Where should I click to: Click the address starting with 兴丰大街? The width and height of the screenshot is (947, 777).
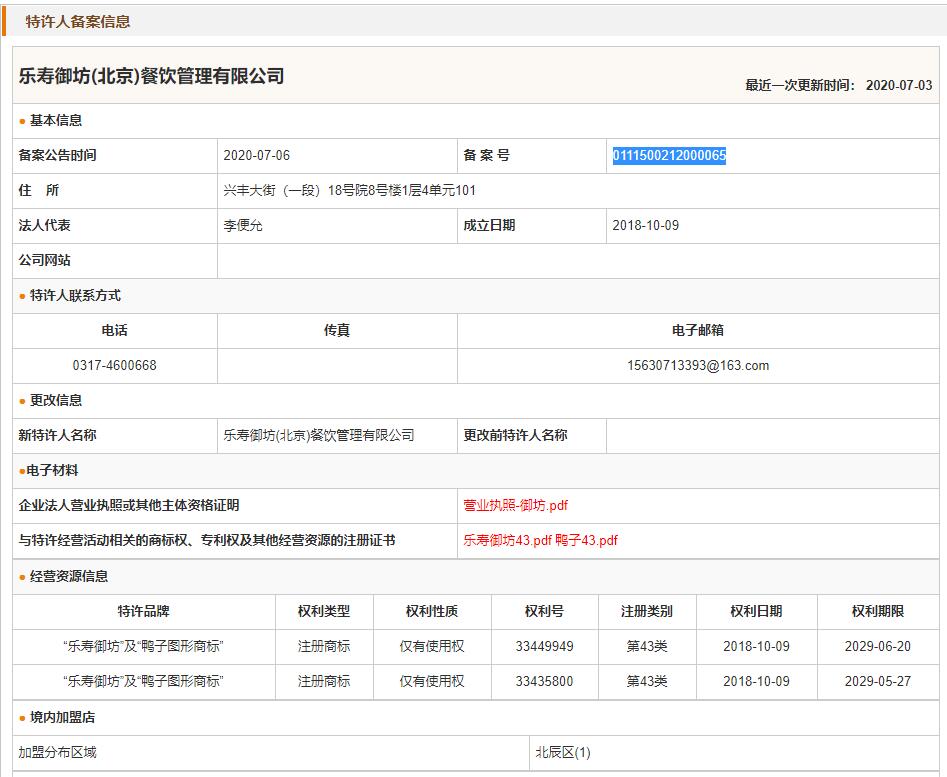point(349,191)
